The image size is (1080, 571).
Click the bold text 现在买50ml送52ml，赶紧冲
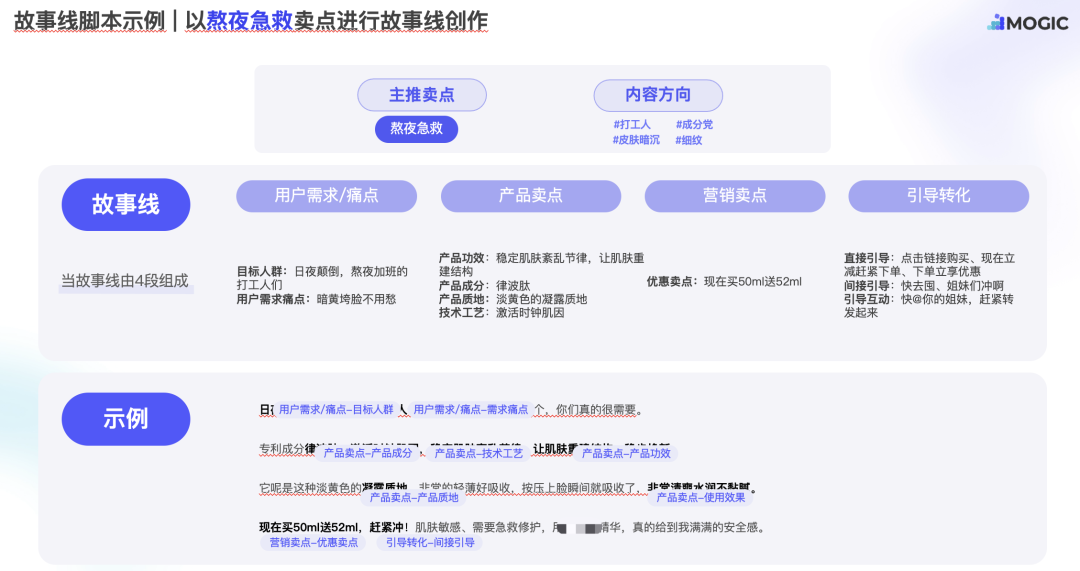point(331,528)
